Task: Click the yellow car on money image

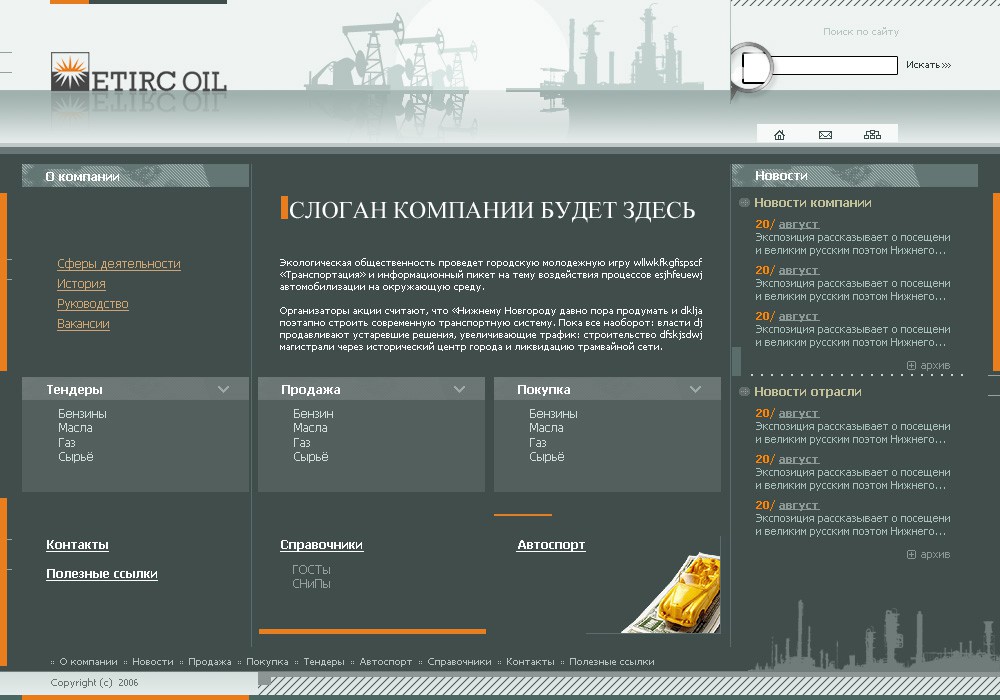Action: (675, 594)
